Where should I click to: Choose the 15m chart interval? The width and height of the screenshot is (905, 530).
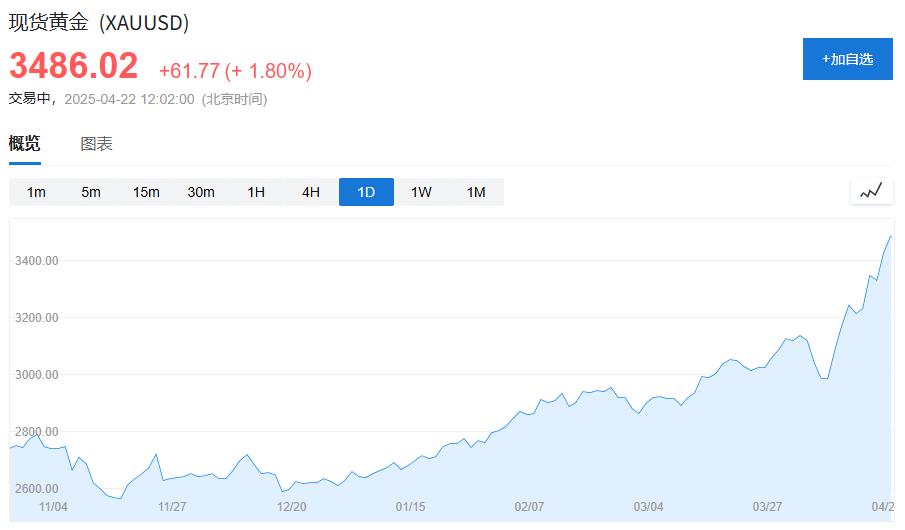[146, 192]
